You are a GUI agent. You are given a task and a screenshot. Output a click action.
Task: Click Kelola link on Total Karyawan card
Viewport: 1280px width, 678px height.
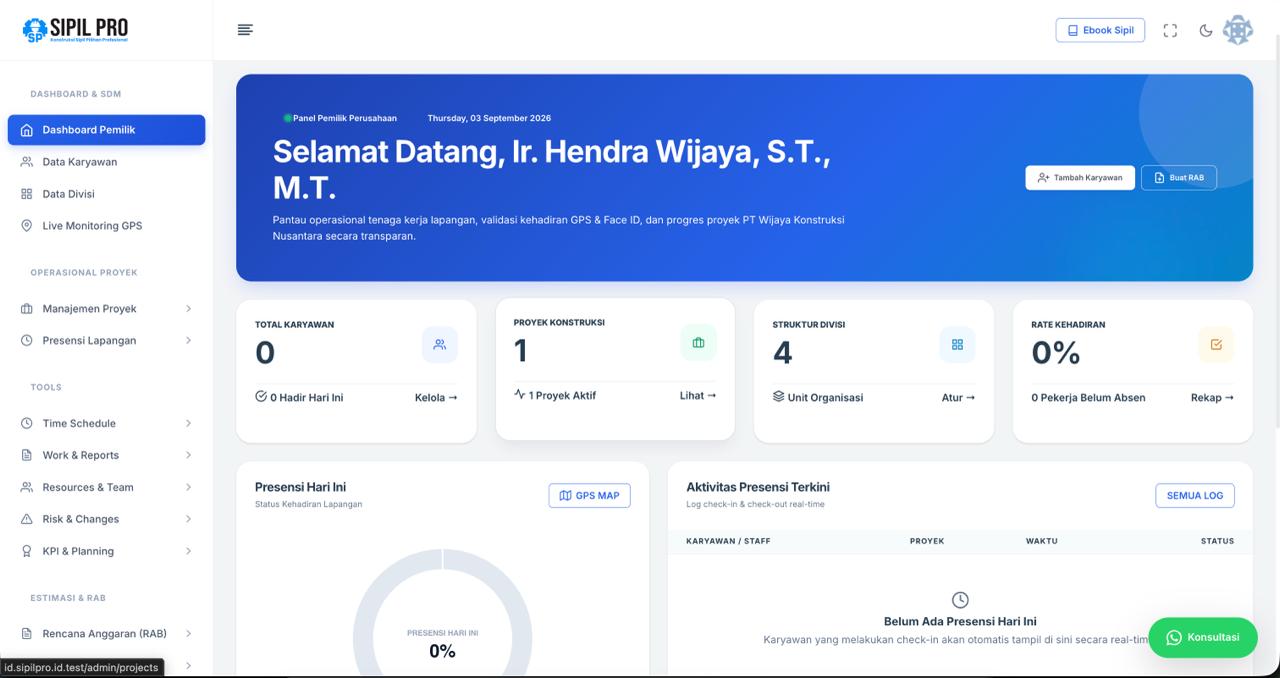pos(436,398)
